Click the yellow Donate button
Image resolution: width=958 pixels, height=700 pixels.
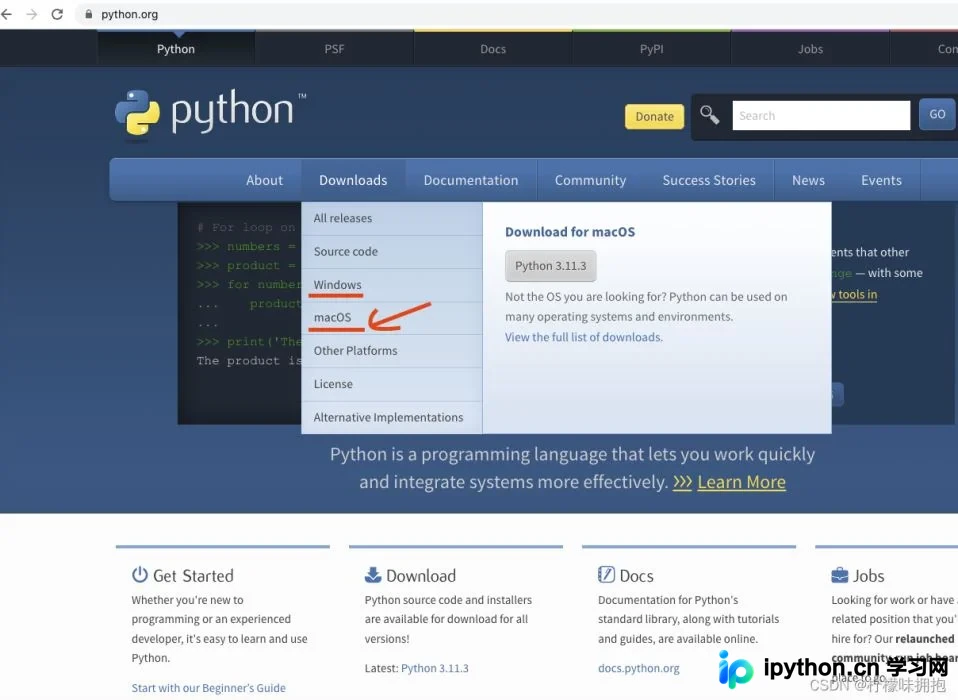[654, 116]
